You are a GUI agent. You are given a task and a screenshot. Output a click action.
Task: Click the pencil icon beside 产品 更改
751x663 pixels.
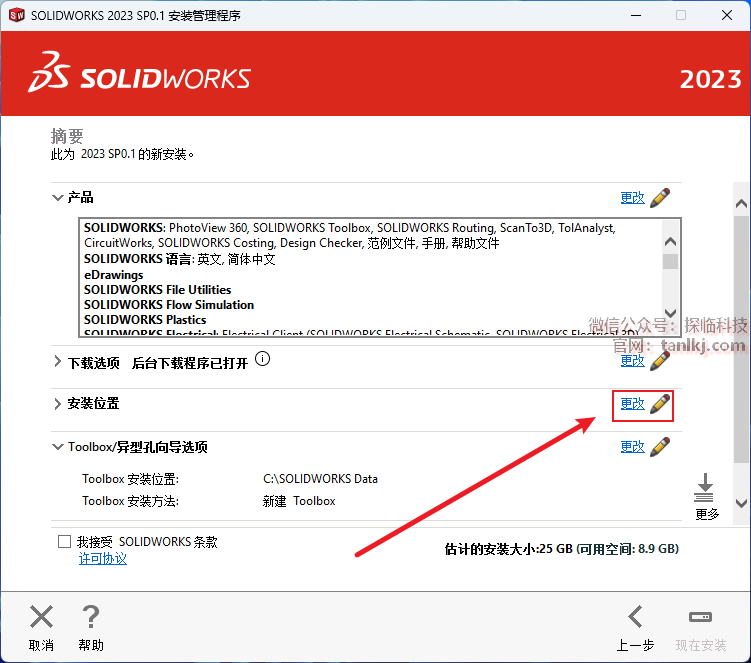click(x=660, y=197)
